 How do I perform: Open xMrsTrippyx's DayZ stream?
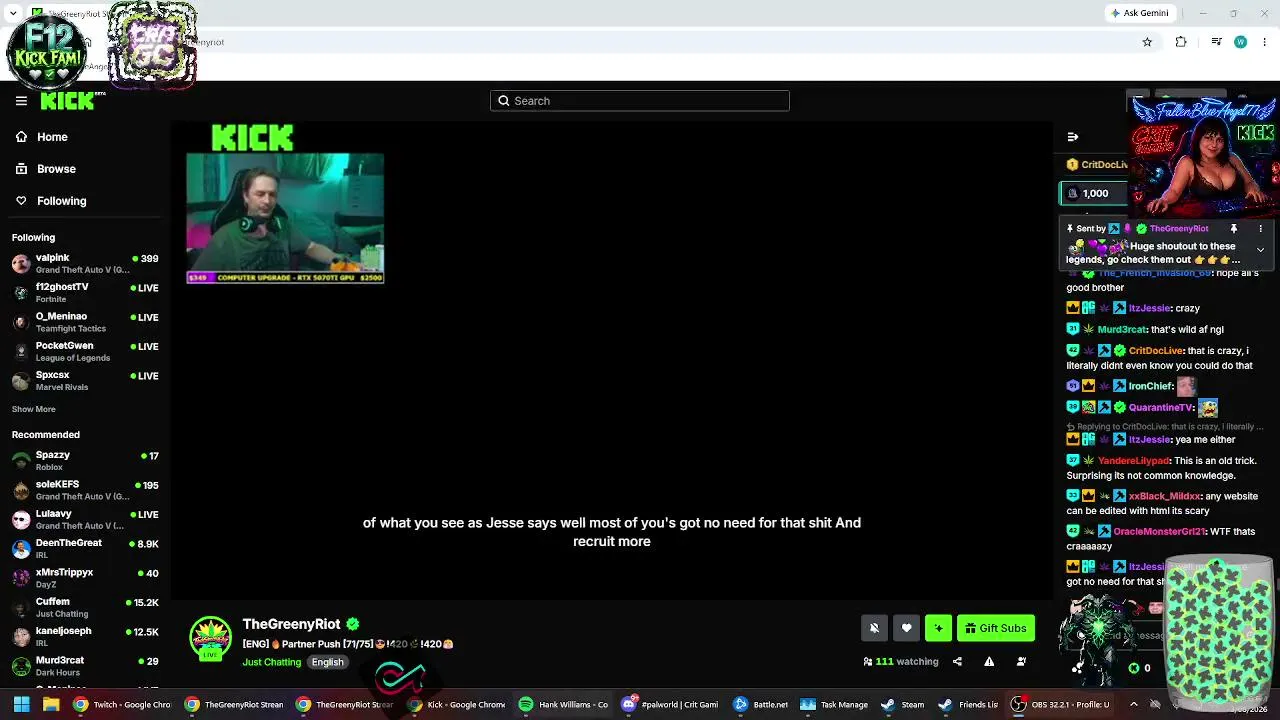click(85, 578)
